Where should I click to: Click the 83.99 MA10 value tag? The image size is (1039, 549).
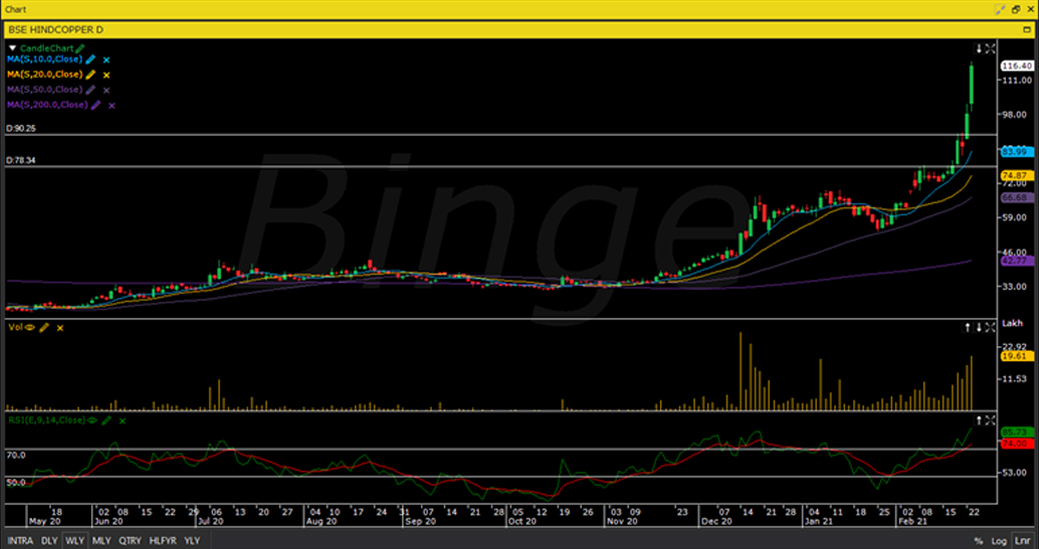coord(1017,152)
